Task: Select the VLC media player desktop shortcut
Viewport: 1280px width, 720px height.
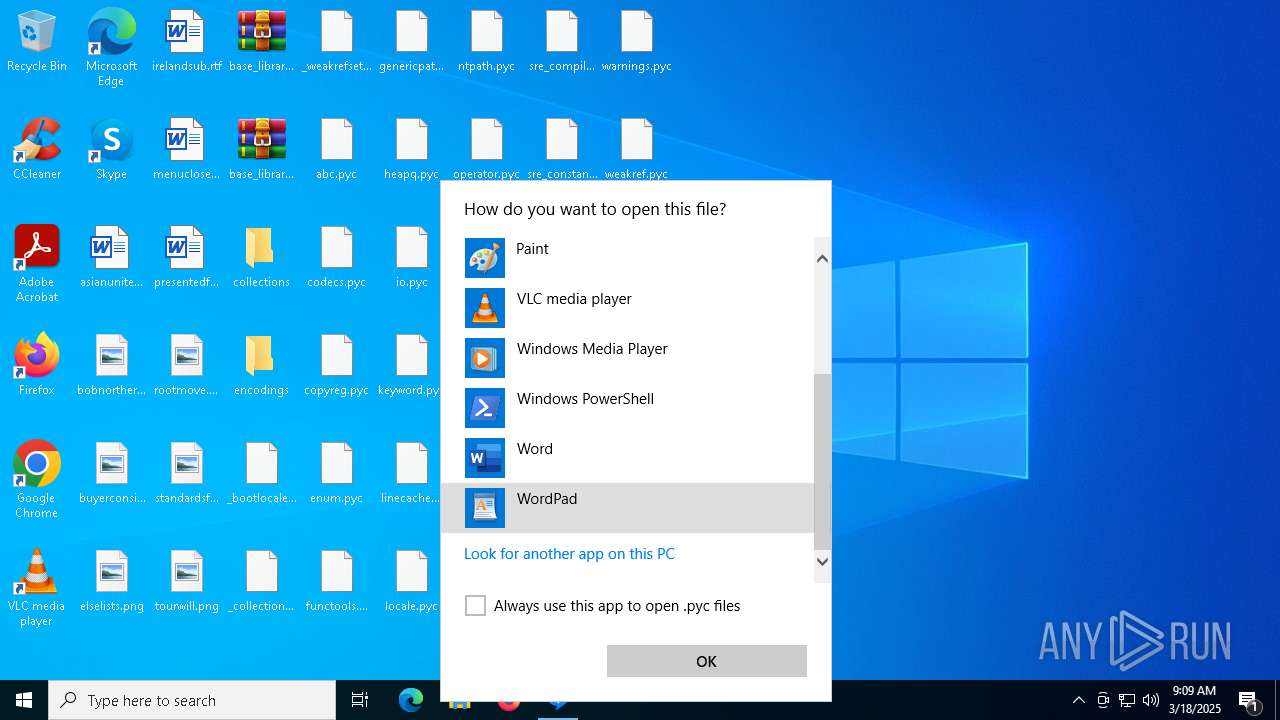Action: 37,588
